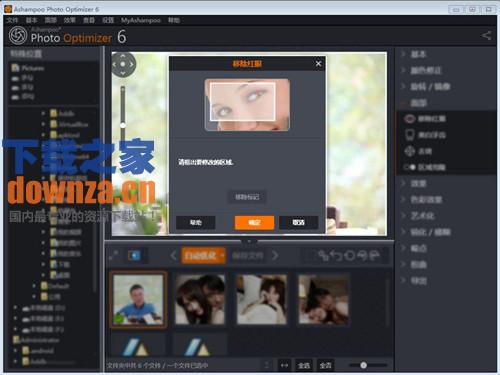Expand the 锐化 / 模糊 category
The height and width of the screenshot is (375, 500).
pyautogui.click(x=403, y=232)
